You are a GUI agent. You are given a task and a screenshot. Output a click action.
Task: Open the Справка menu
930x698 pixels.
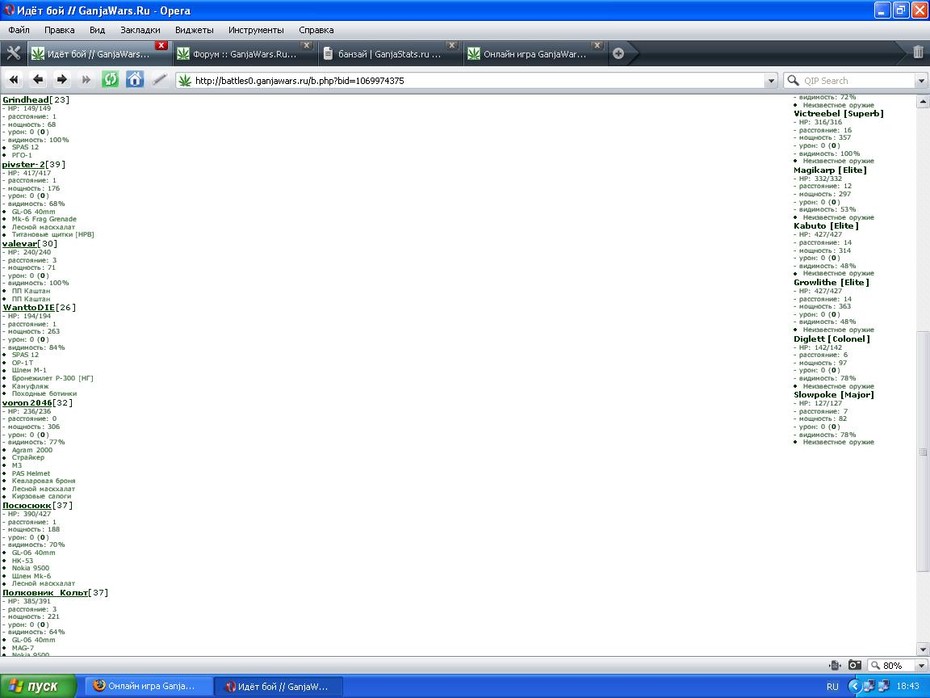pyautogui.click(x=316, y=30)
